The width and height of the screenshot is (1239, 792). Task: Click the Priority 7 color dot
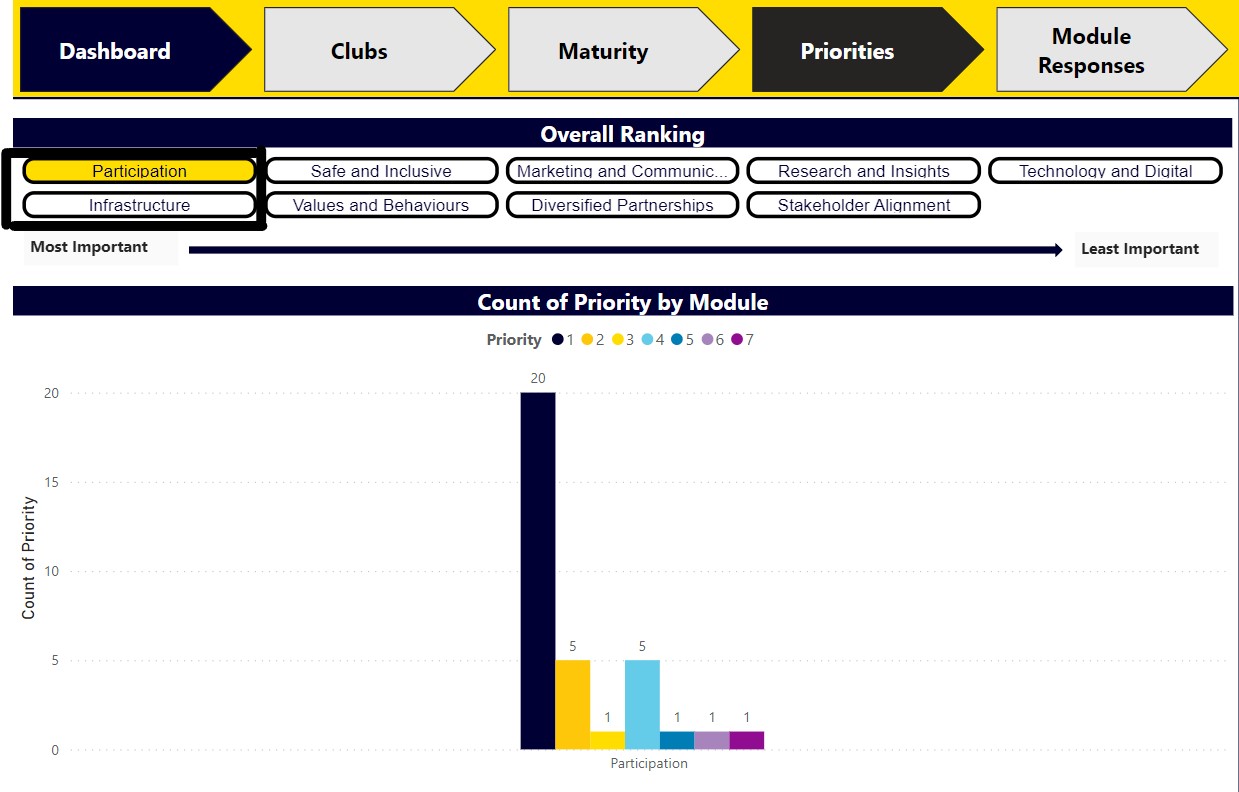pyautogui.click(x=738, y=340)
